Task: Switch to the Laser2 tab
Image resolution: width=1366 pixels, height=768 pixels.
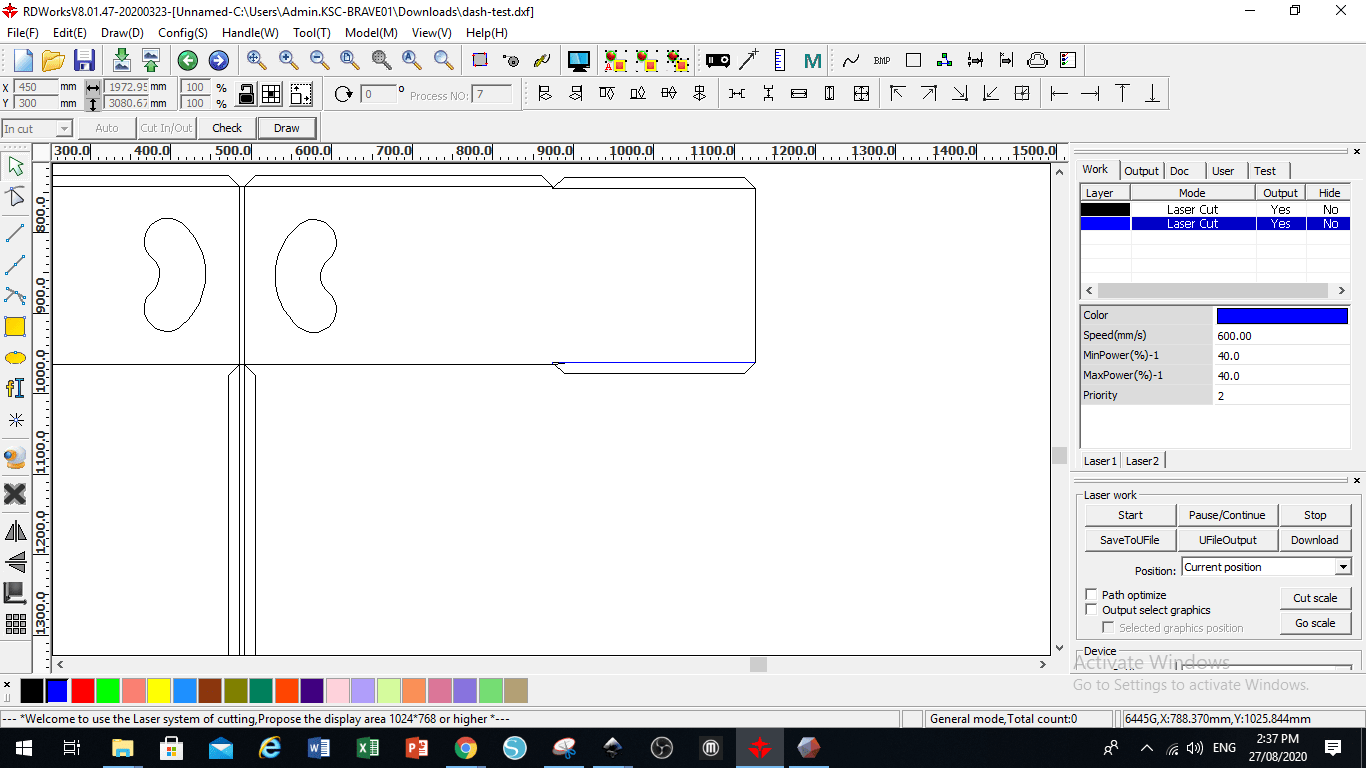Action: pos(1142,461)
